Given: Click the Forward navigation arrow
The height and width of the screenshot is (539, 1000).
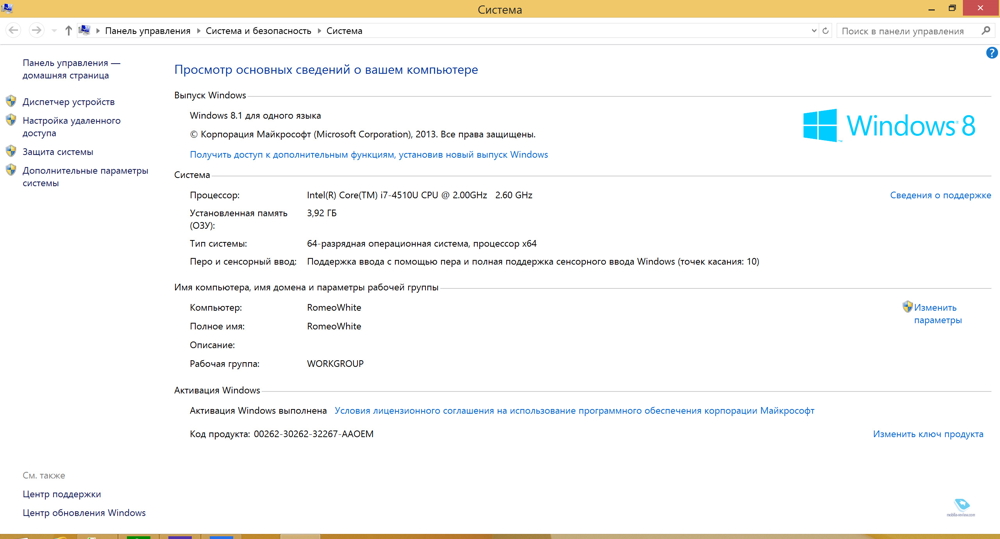Looking at the screenshot, I should 37,31.
